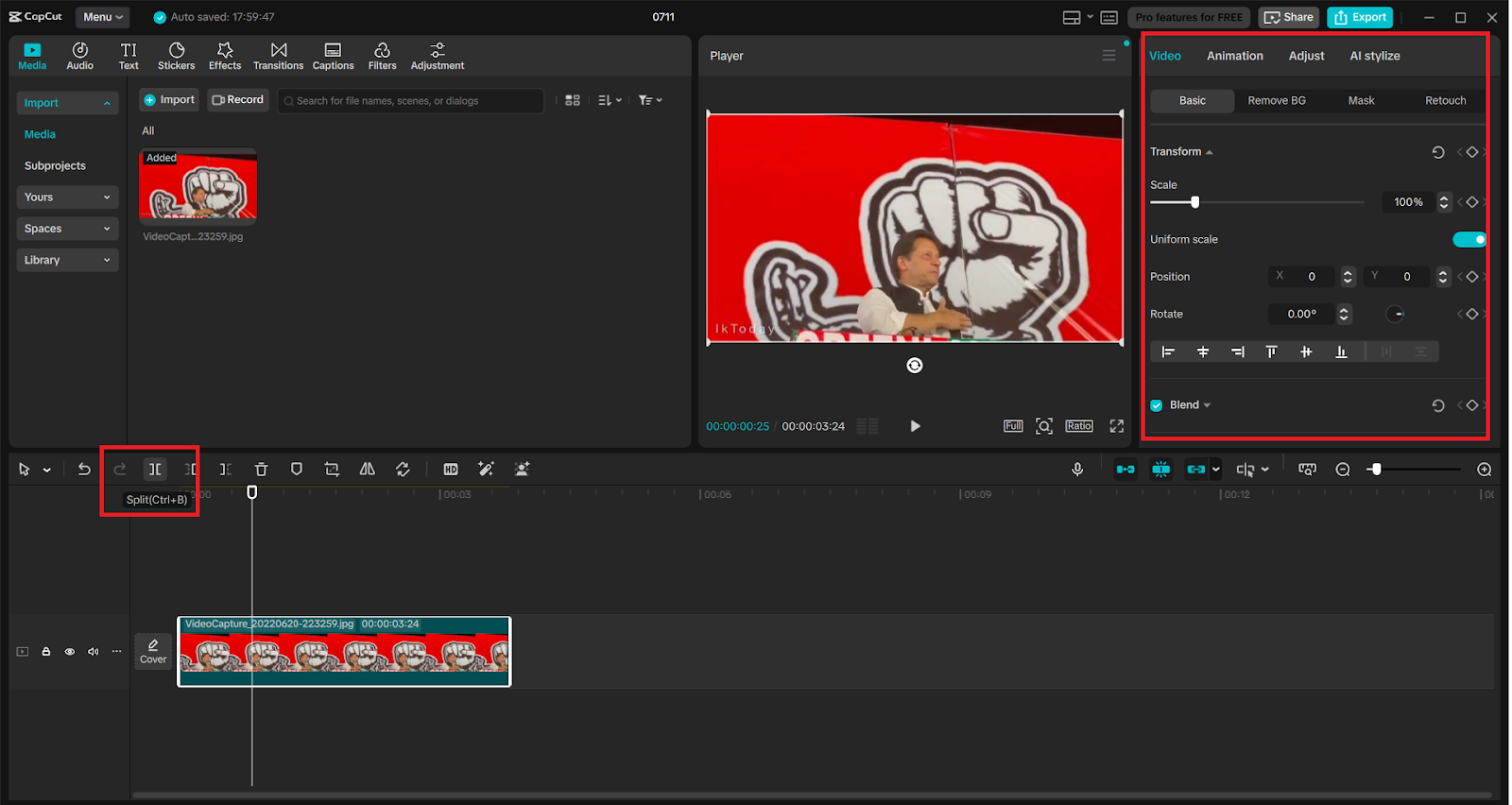This screenshot has width=1512, height=805.
Task: Open the Text tool panel
Action: 129,56
